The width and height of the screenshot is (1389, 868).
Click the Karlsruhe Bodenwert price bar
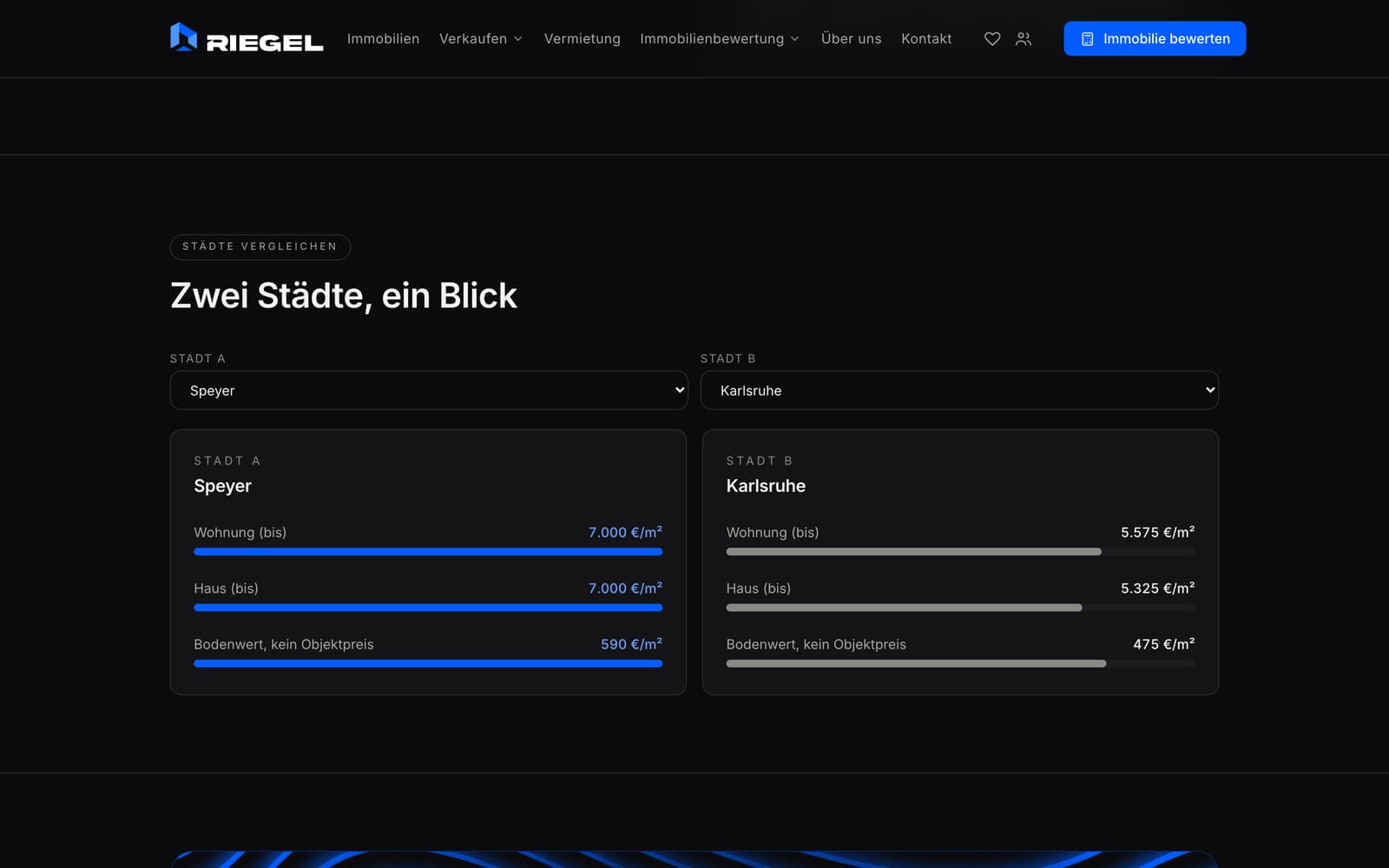coord(960,664)
